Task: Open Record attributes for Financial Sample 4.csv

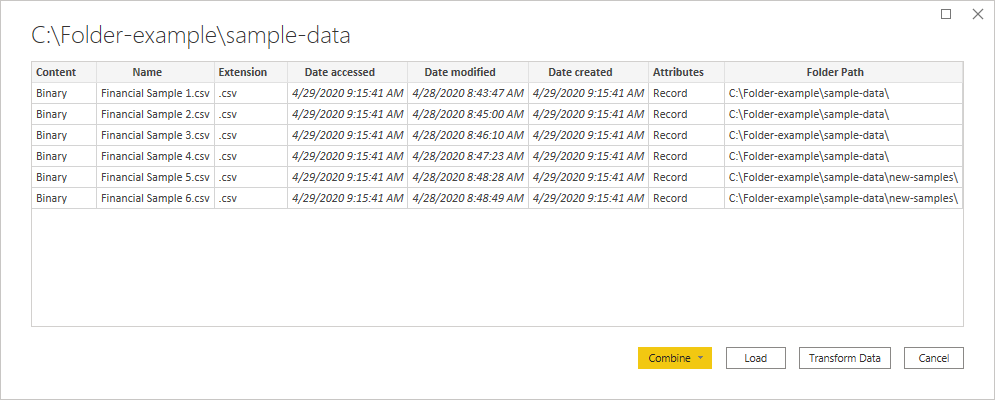Action: tap(670, 156)
